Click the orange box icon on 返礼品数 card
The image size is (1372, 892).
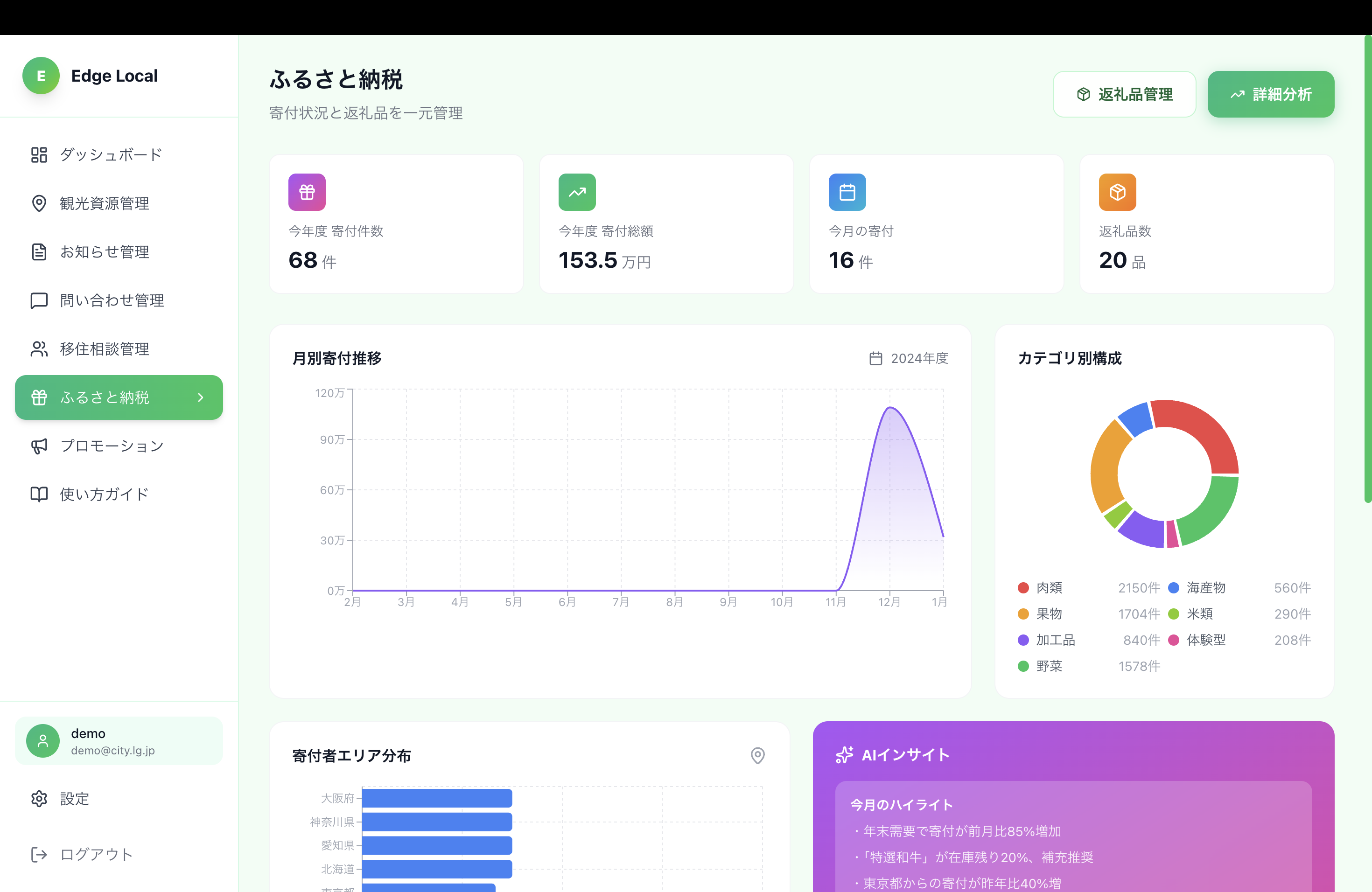click(1117, 192)
